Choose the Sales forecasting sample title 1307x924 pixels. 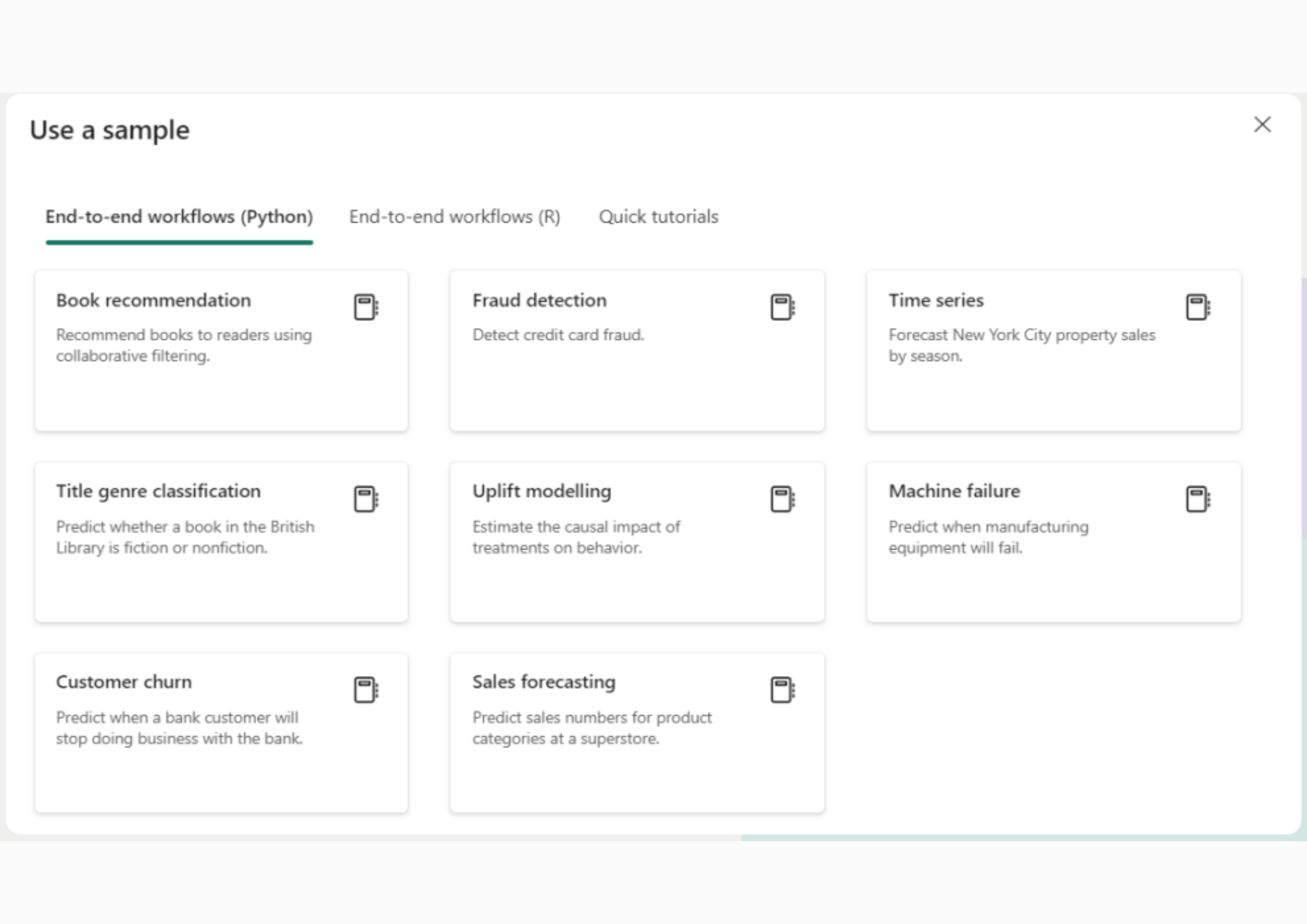point(544,682)
